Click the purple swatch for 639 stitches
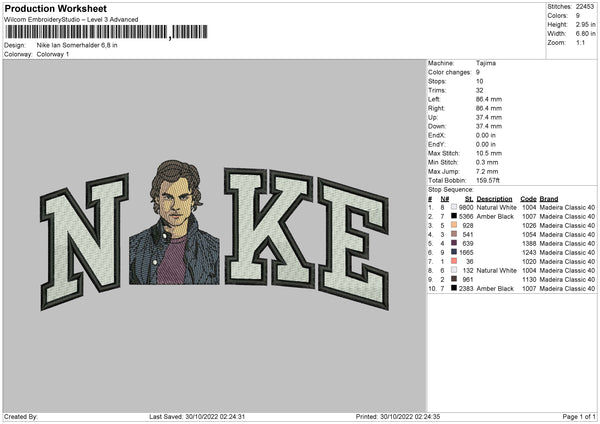Viewport: 600px width, 424px height. [454, 243]
